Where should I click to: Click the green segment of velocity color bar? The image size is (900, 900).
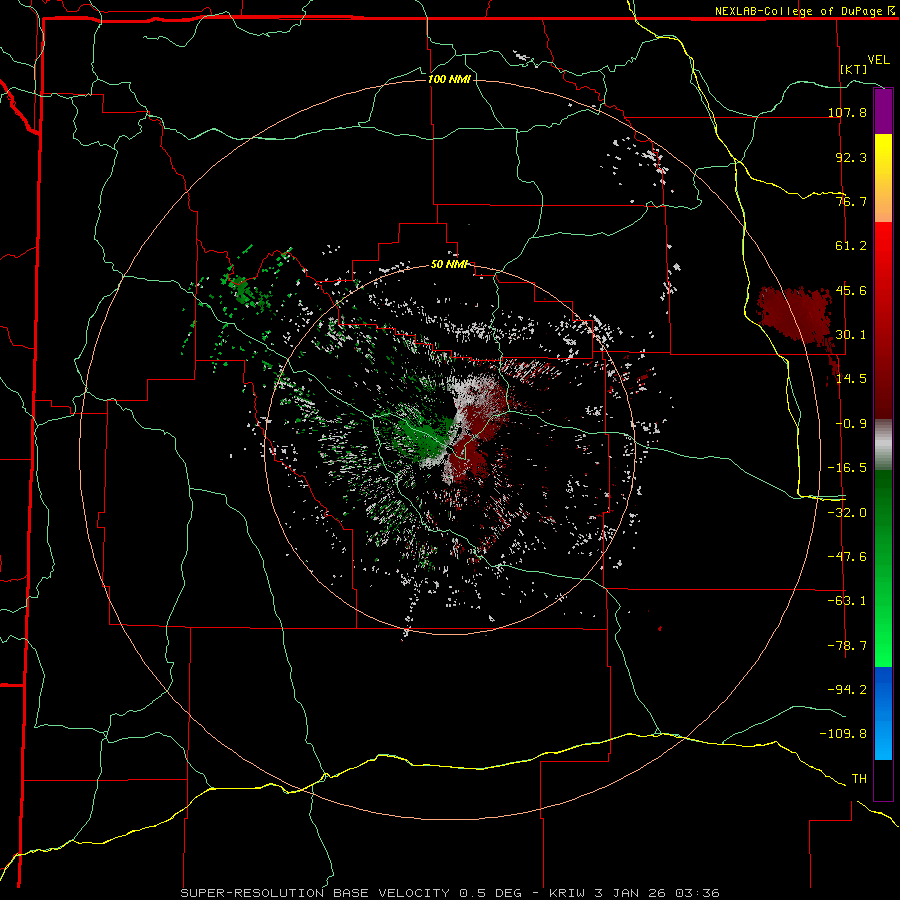pos(883,568)
